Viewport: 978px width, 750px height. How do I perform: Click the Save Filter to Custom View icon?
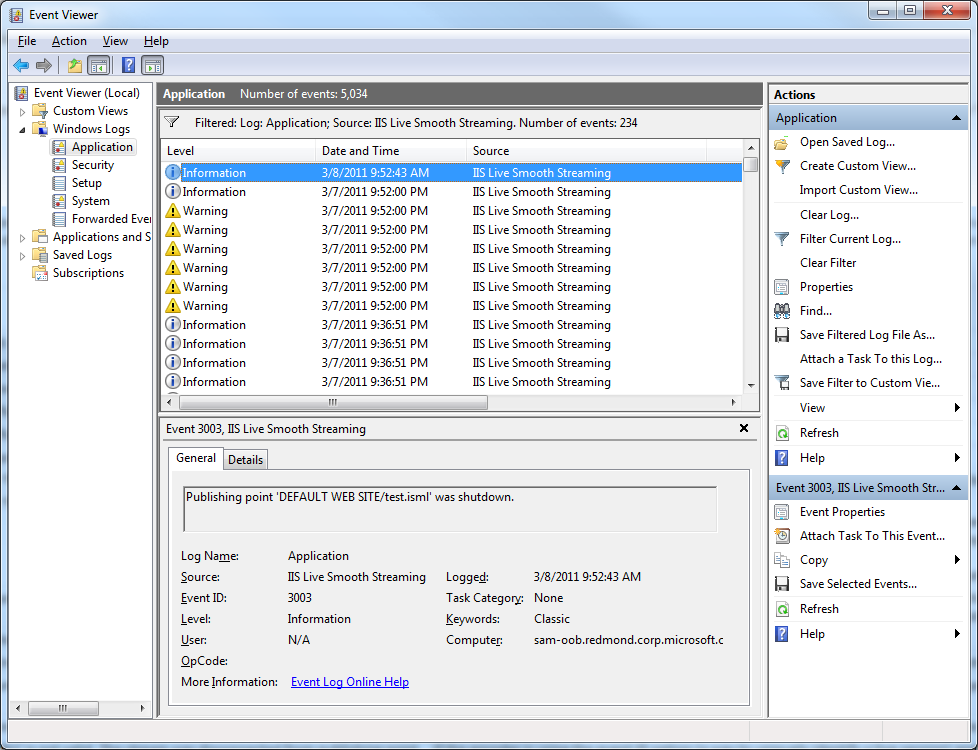(782, 383)
